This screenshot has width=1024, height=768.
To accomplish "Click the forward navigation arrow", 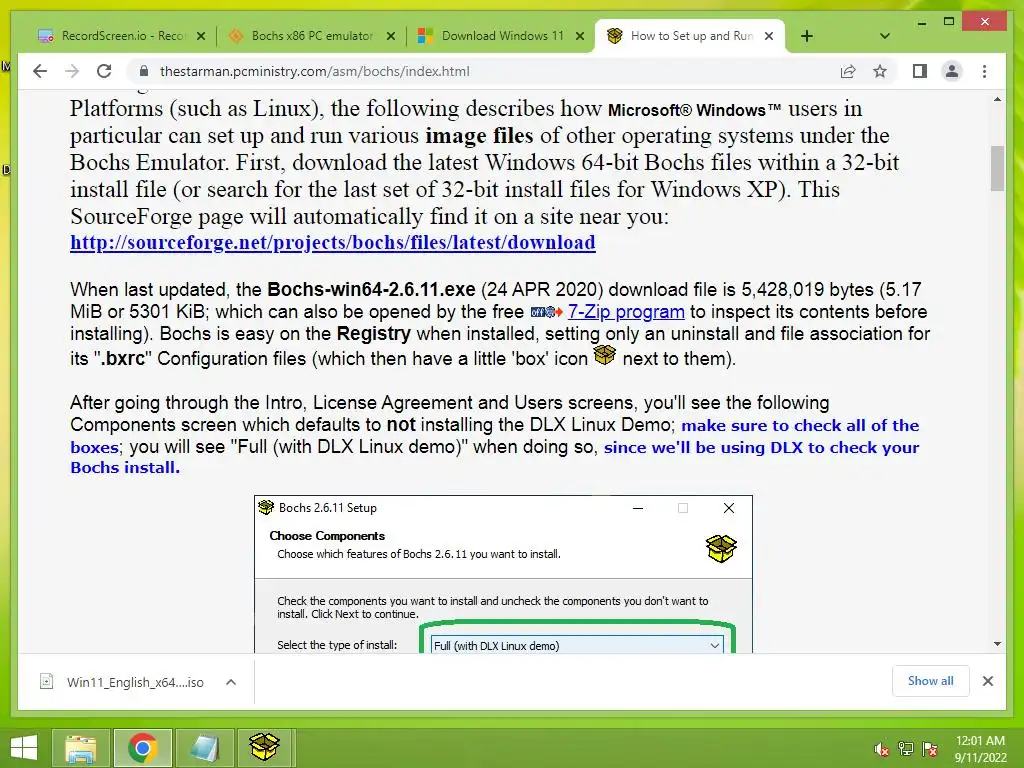I will tap(72, 71).
